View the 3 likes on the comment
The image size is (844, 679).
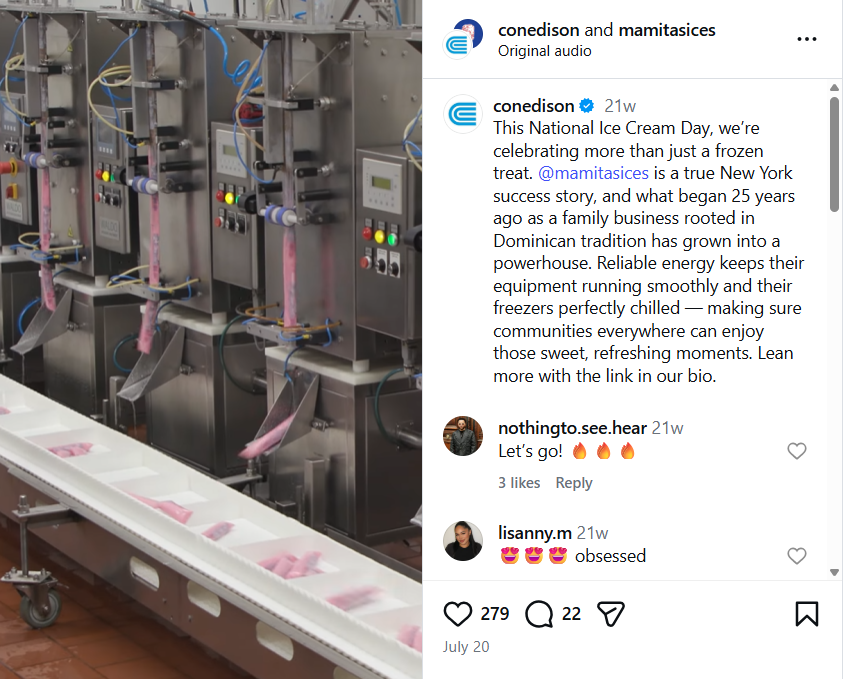click(519, 483)
